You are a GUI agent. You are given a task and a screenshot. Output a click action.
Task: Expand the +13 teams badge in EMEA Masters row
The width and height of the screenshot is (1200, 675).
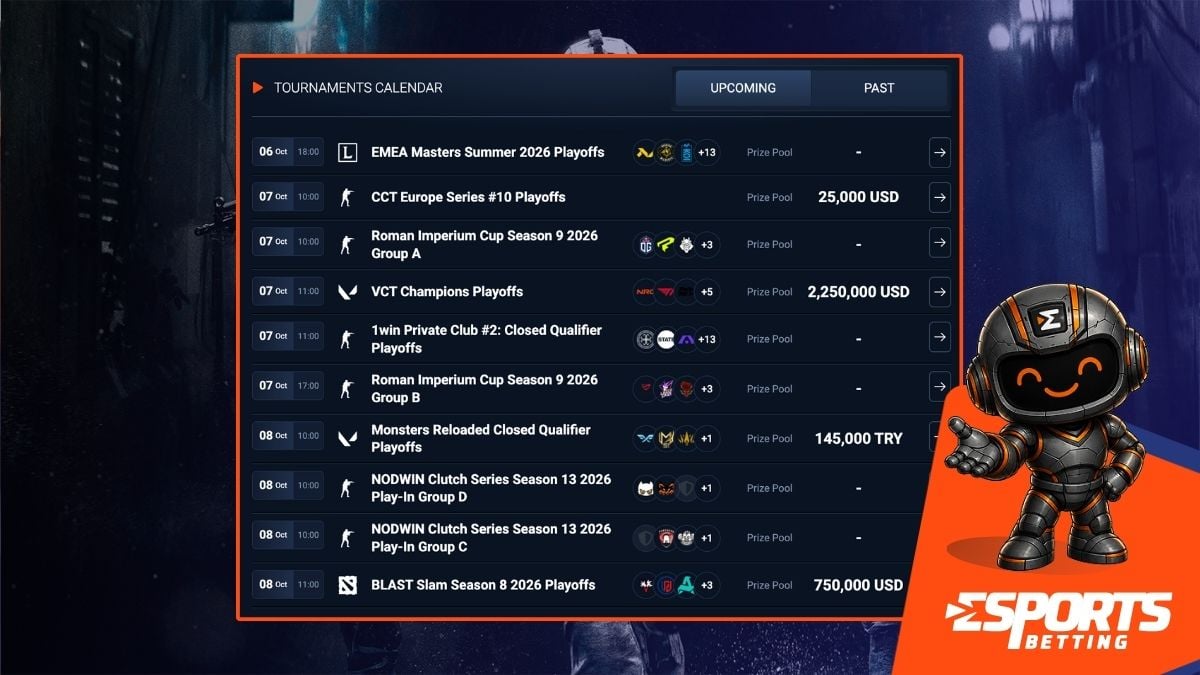point(707,153)
